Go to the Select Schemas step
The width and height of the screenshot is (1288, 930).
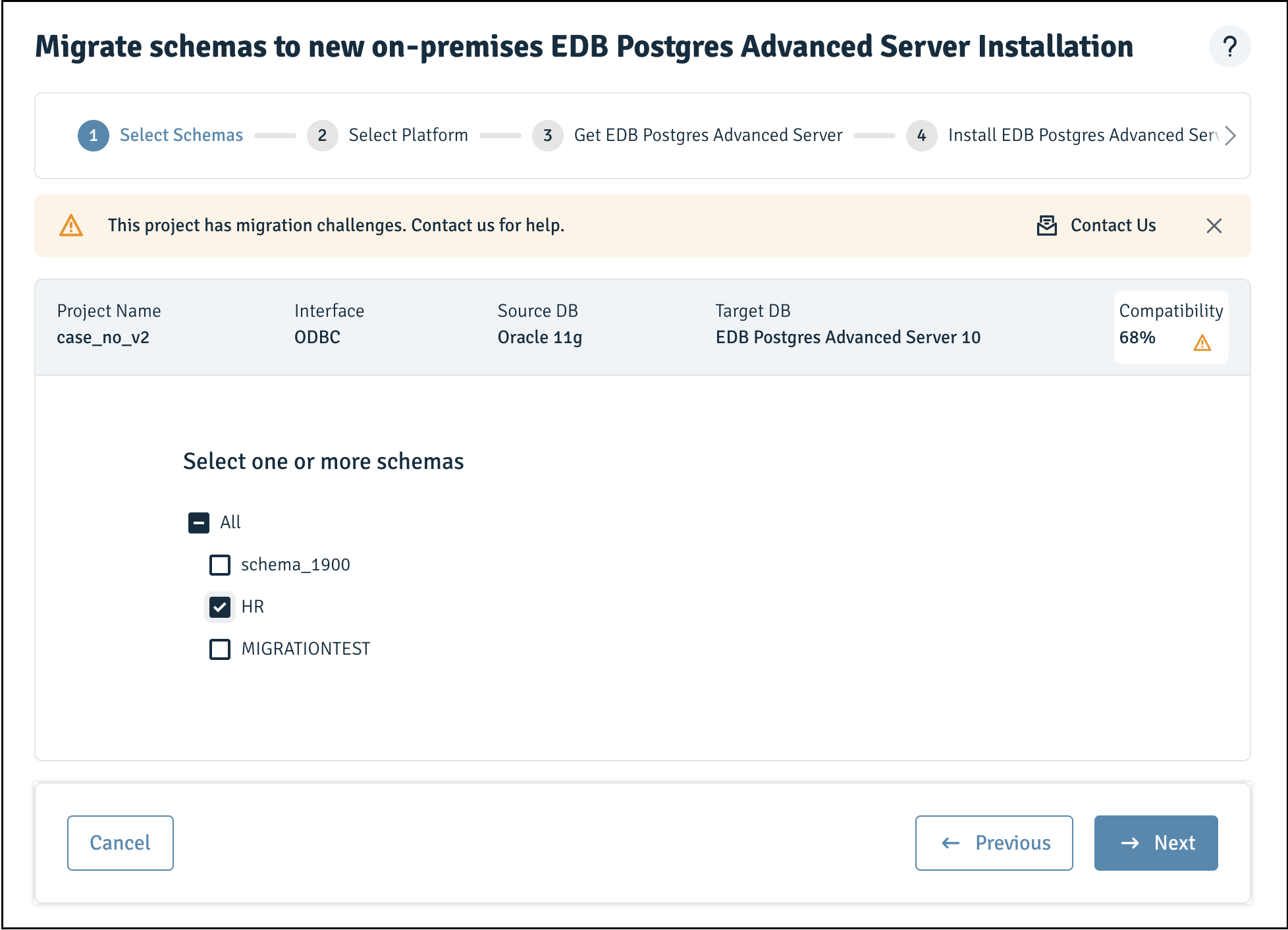pos(181,135)
